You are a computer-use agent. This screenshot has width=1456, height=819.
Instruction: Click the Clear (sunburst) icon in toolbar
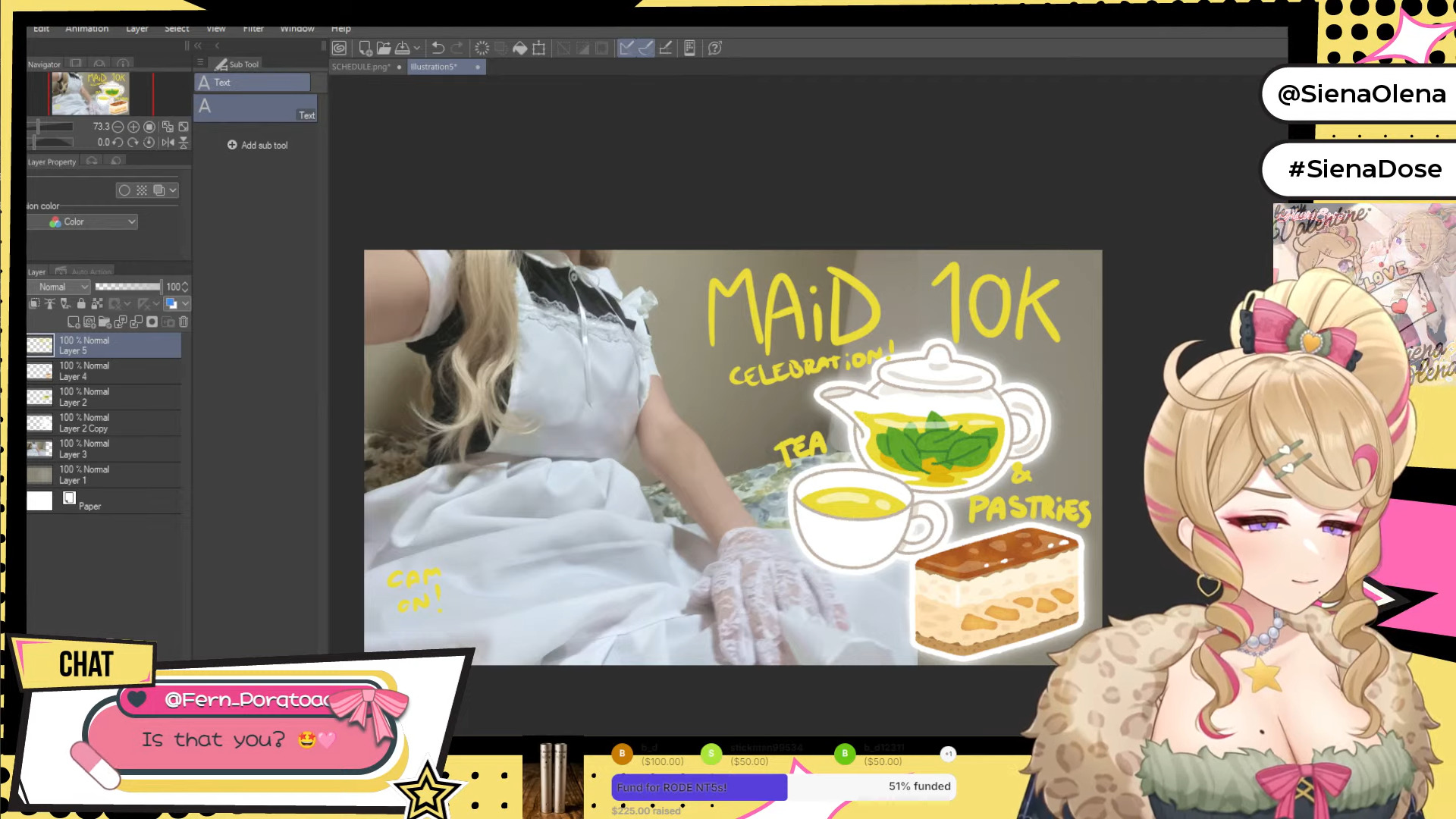(x=482, y=49)
